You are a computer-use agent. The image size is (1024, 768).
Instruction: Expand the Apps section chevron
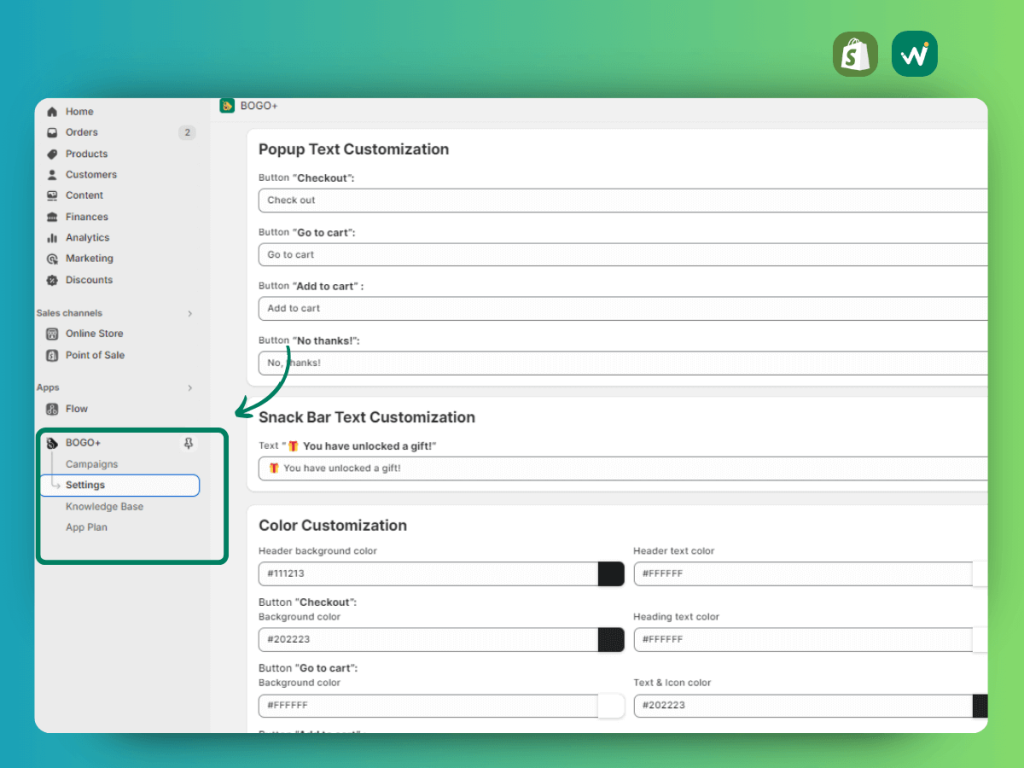190,388
